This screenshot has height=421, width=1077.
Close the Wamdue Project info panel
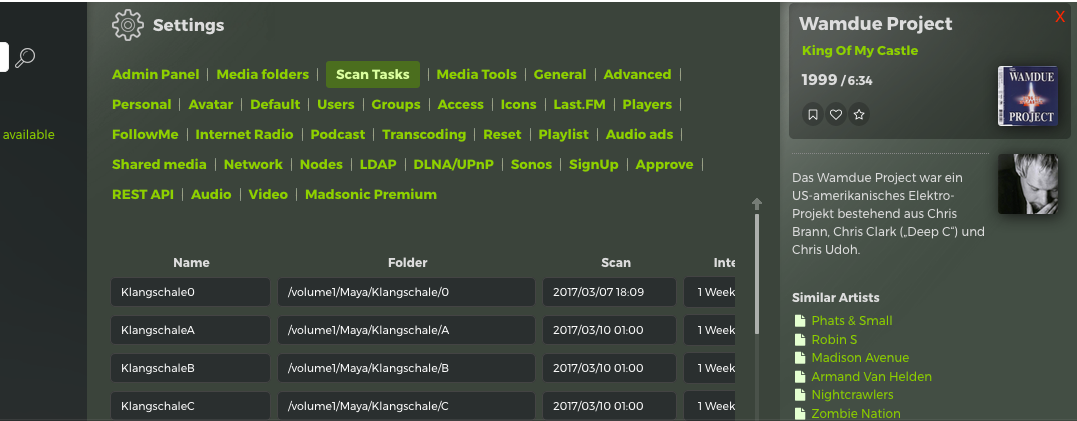(1060, 17)
